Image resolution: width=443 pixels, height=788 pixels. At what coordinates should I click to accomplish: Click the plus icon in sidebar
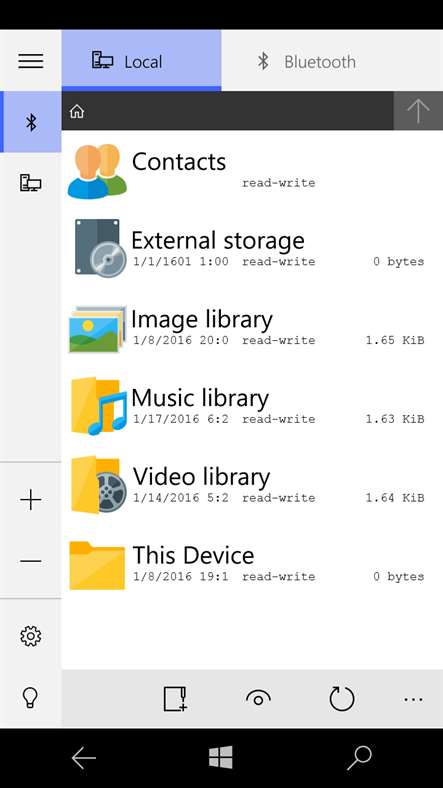pyautogui.click(x=31, y=500)
